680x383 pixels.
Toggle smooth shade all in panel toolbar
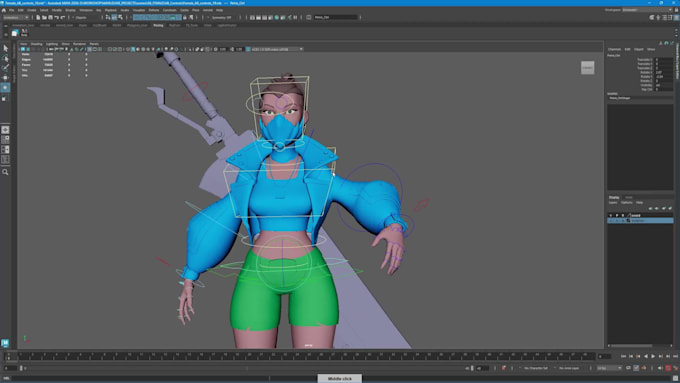click(133, 49)
